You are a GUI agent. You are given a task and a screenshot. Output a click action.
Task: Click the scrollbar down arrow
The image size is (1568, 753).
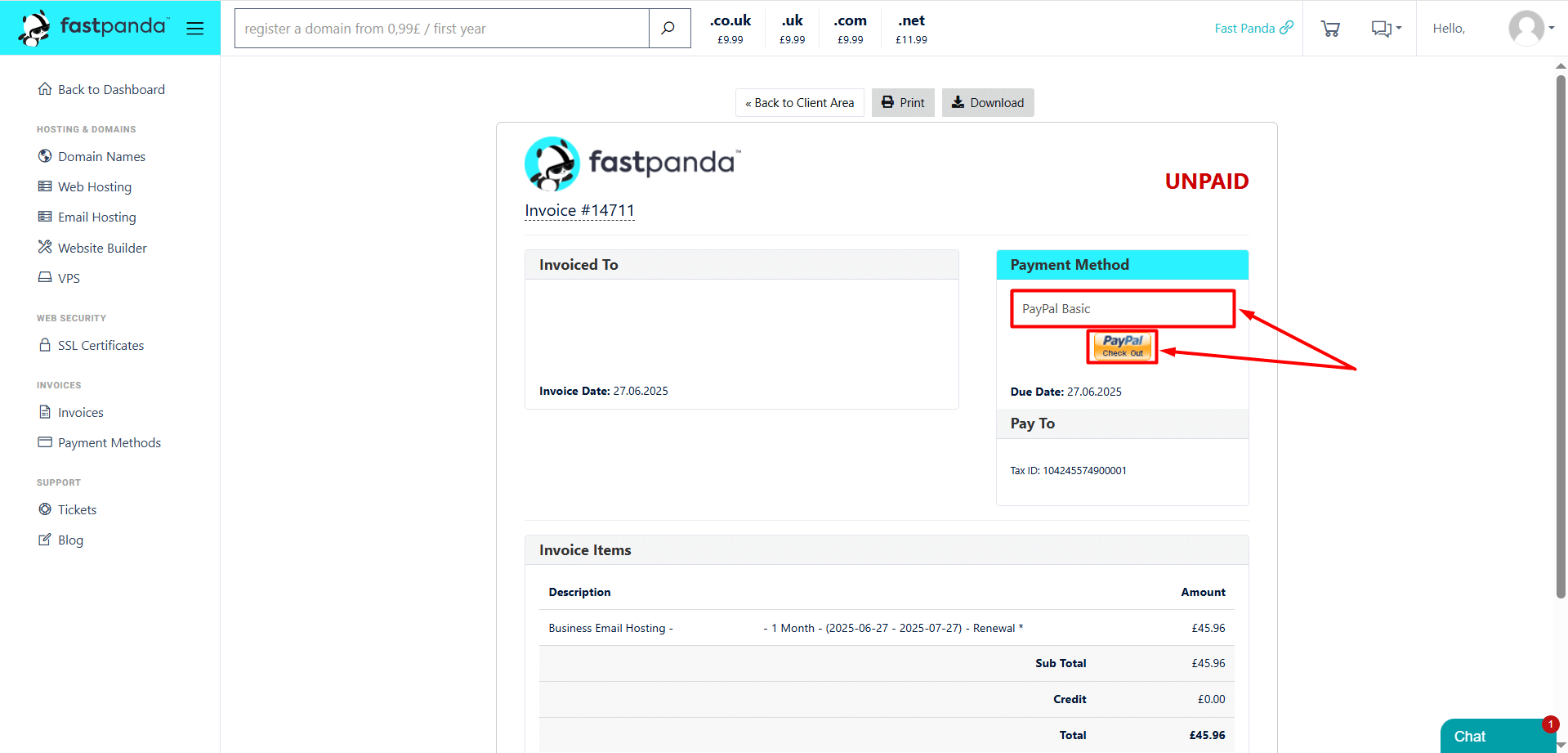click(1561, 746)
